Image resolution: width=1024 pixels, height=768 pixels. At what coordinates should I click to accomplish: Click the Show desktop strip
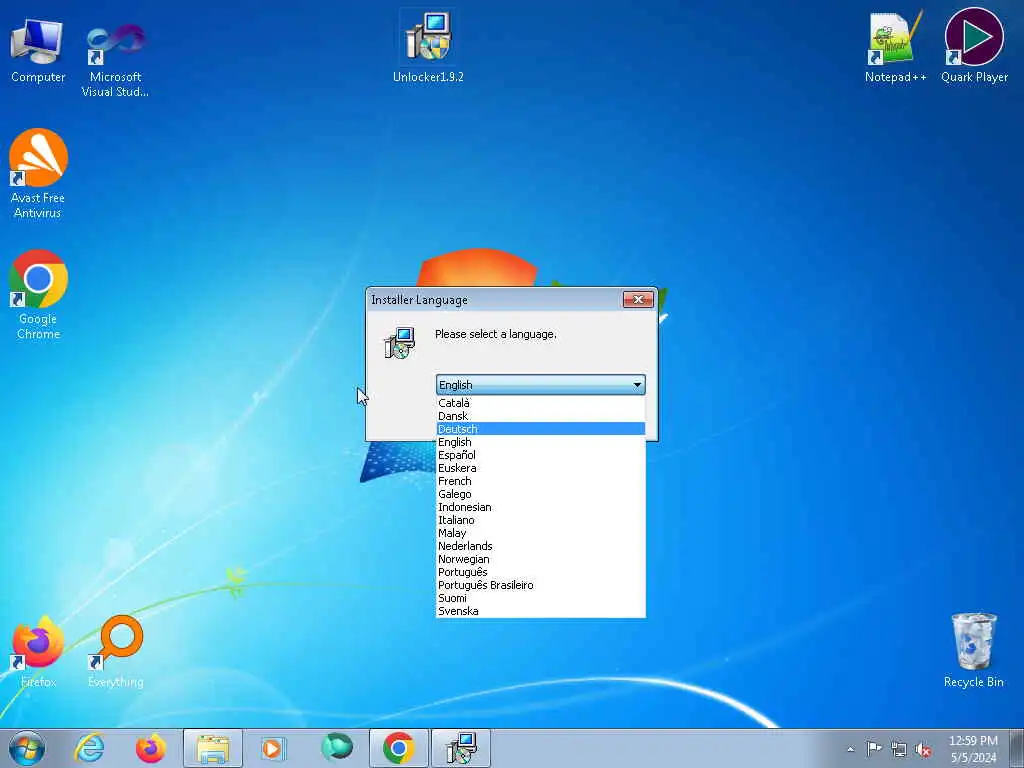click(x=1017, y=748)
